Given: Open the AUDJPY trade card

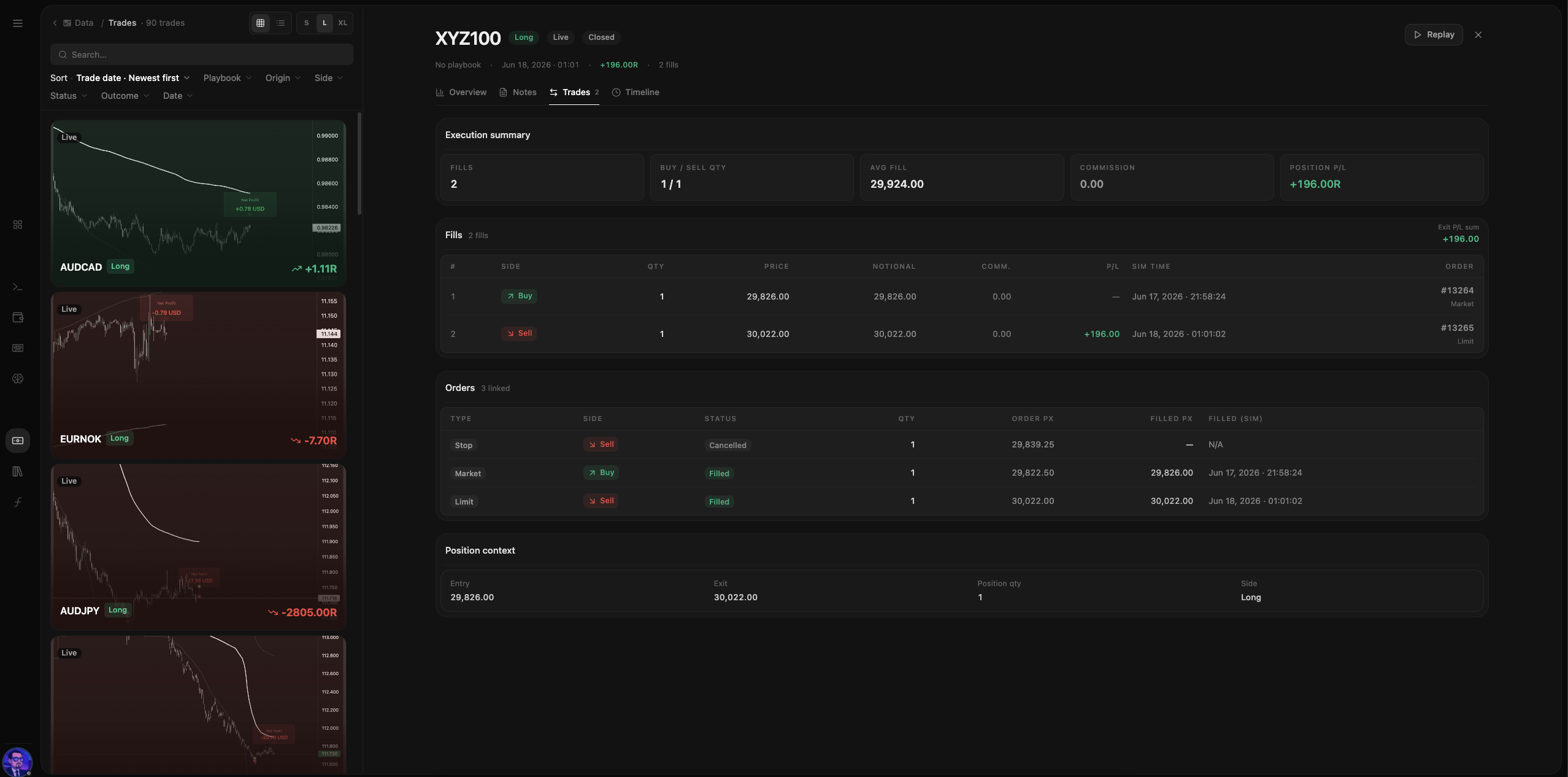Looking at the screenshot, I should click(x=198, y=547).
